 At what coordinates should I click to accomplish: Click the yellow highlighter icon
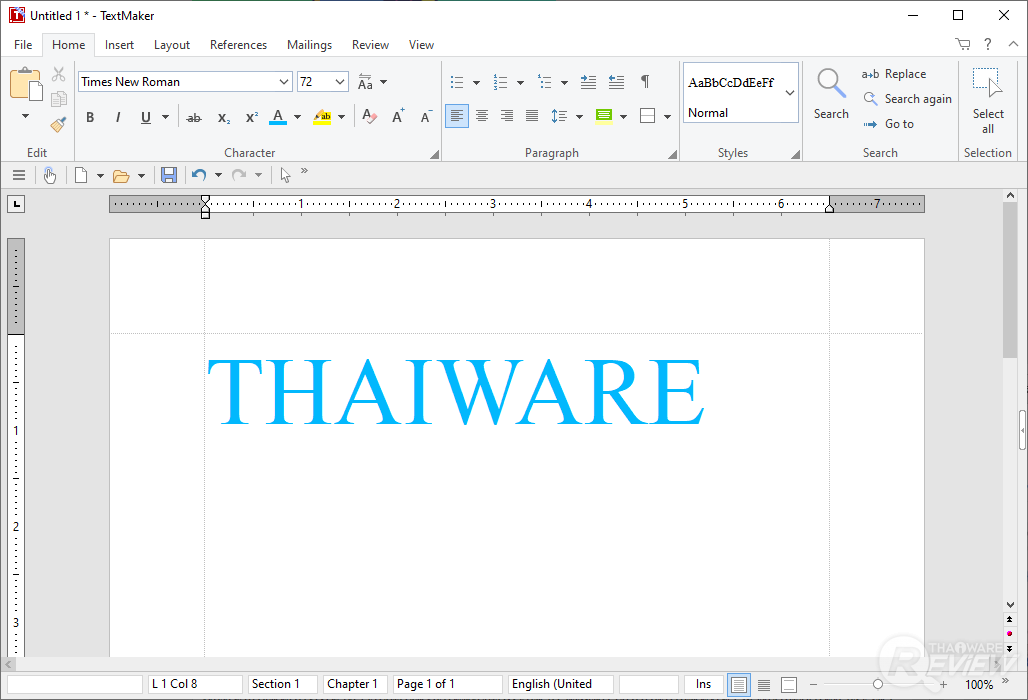(x=322, y=117)
